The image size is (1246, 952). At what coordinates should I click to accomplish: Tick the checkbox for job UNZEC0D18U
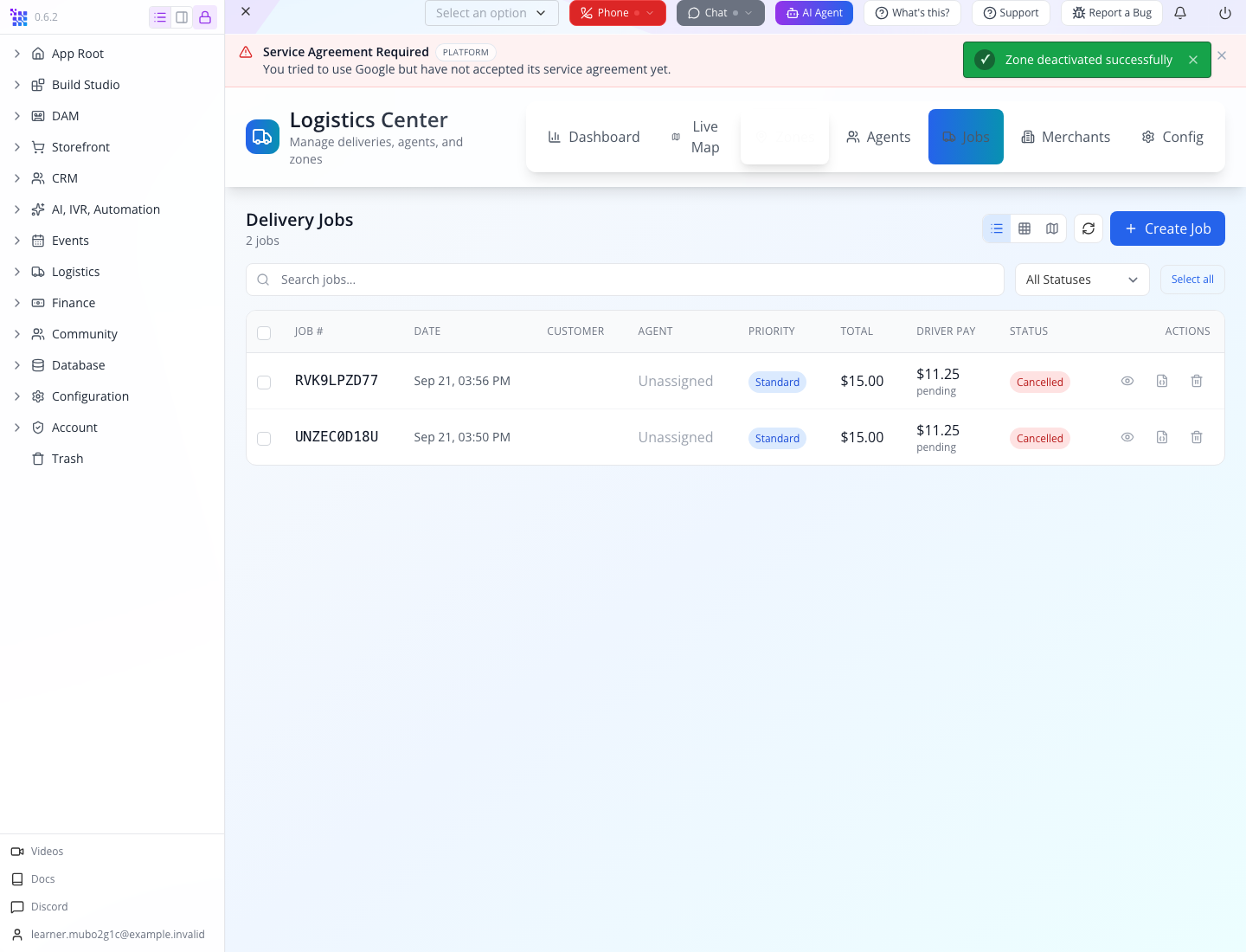coord(264,439)
